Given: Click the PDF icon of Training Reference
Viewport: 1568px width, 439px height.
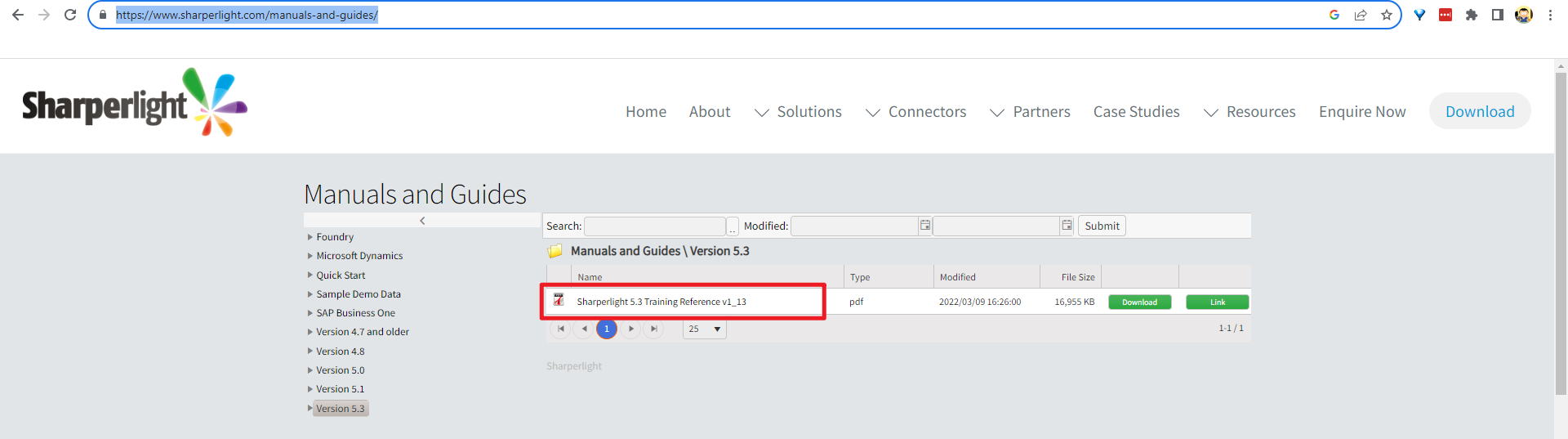Looking at the screenshot, I should pyautogui.click(x=559, y=300).
